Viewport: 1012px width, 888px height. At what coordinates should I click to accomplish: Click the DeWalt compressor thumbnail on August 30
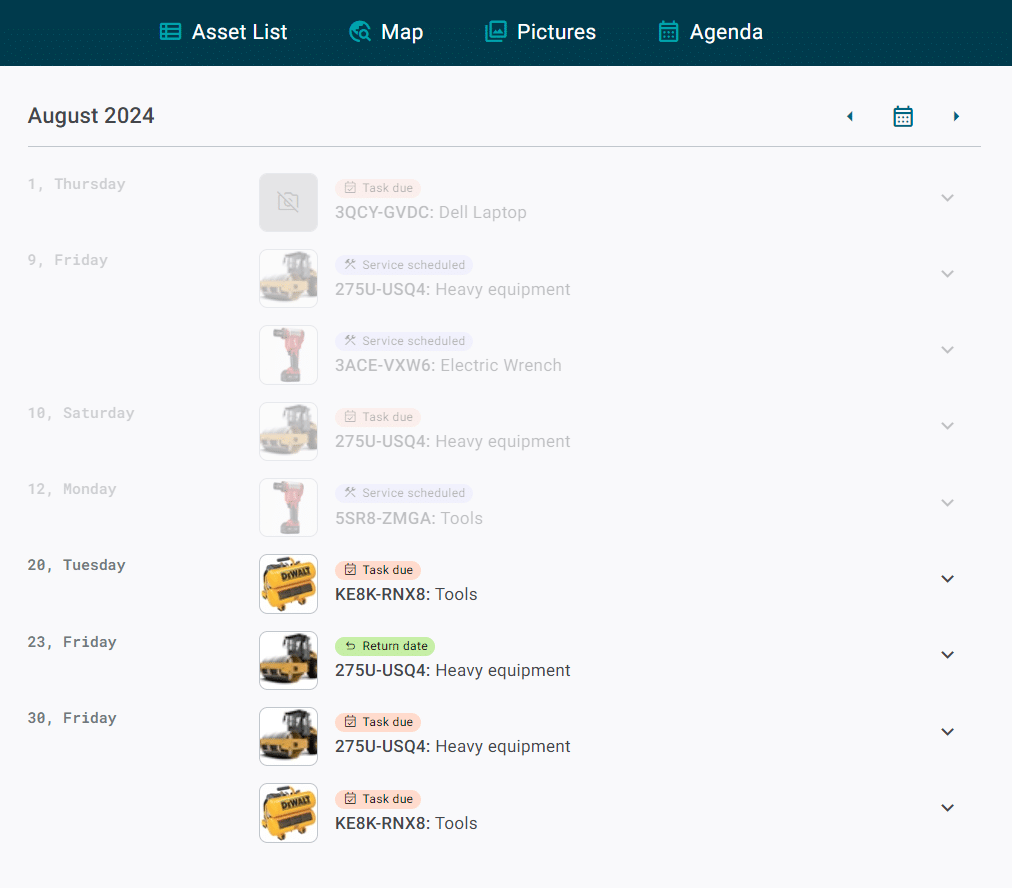point(288,812)
